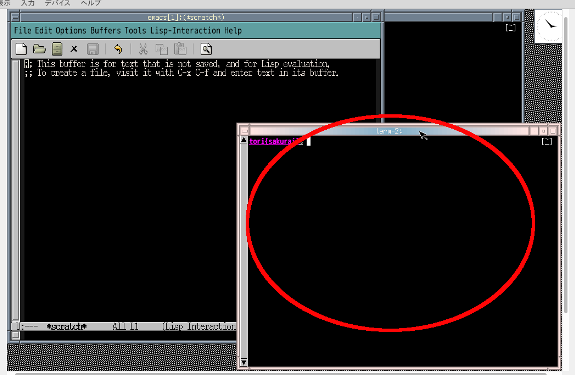Undo with the curved arrow icon
The width and height of the screenshot is (575, 375).
click(118, 49)
